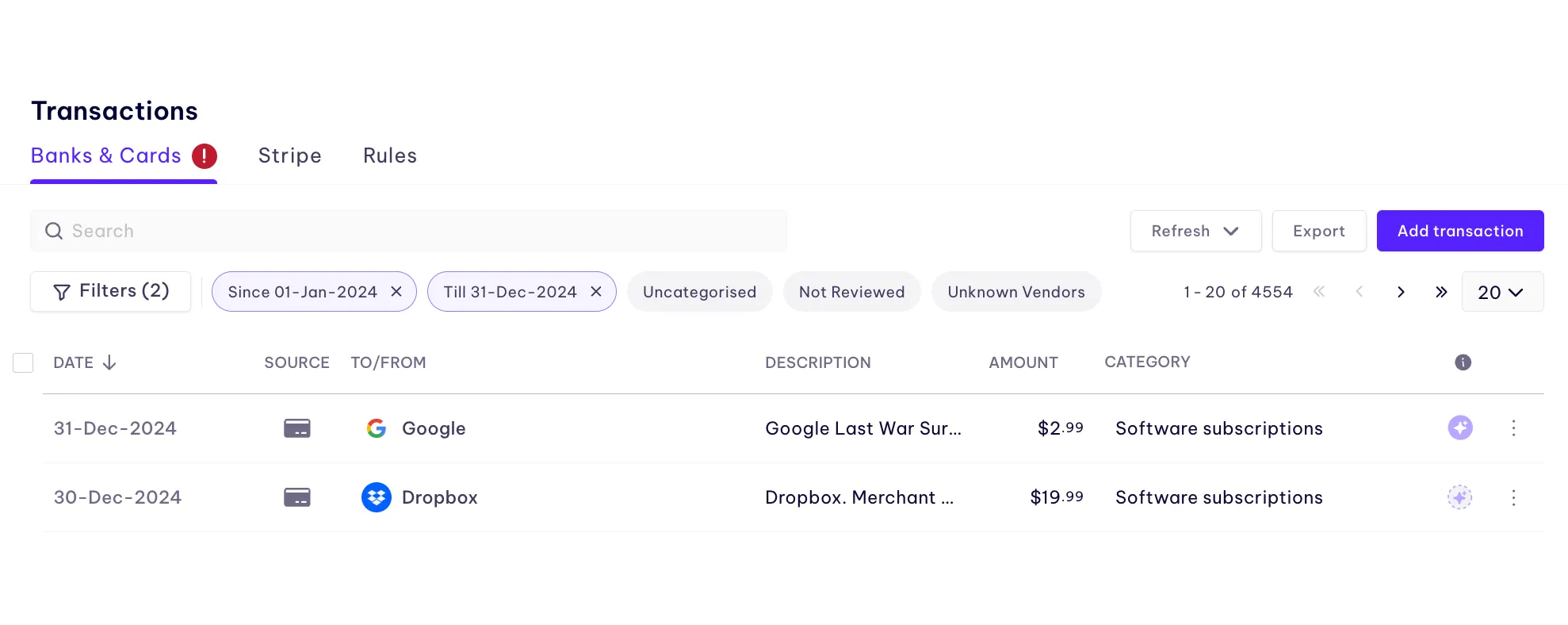Screen dimensions: 1568x625
Task: Jump to the last page of transactions
Action: point(1441,292)
